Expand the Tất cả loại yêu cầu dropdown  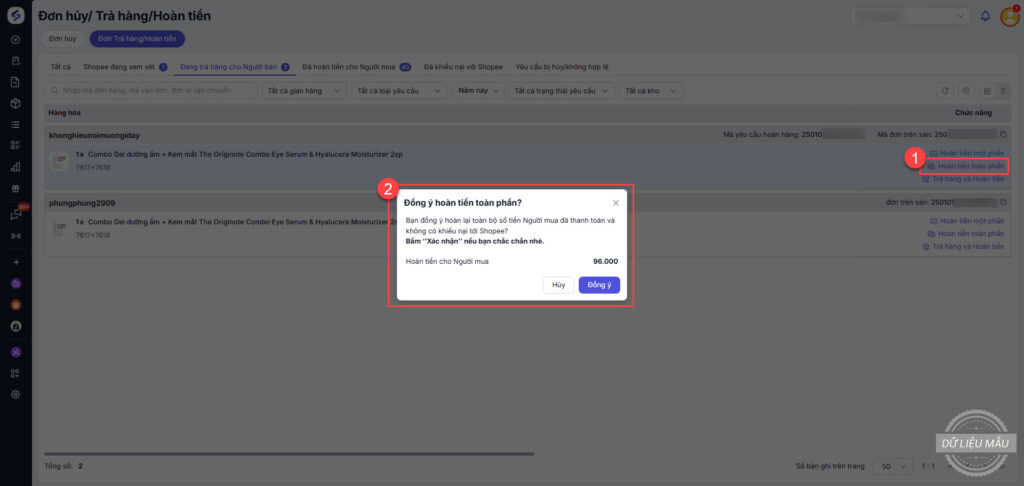click(399, 91)
